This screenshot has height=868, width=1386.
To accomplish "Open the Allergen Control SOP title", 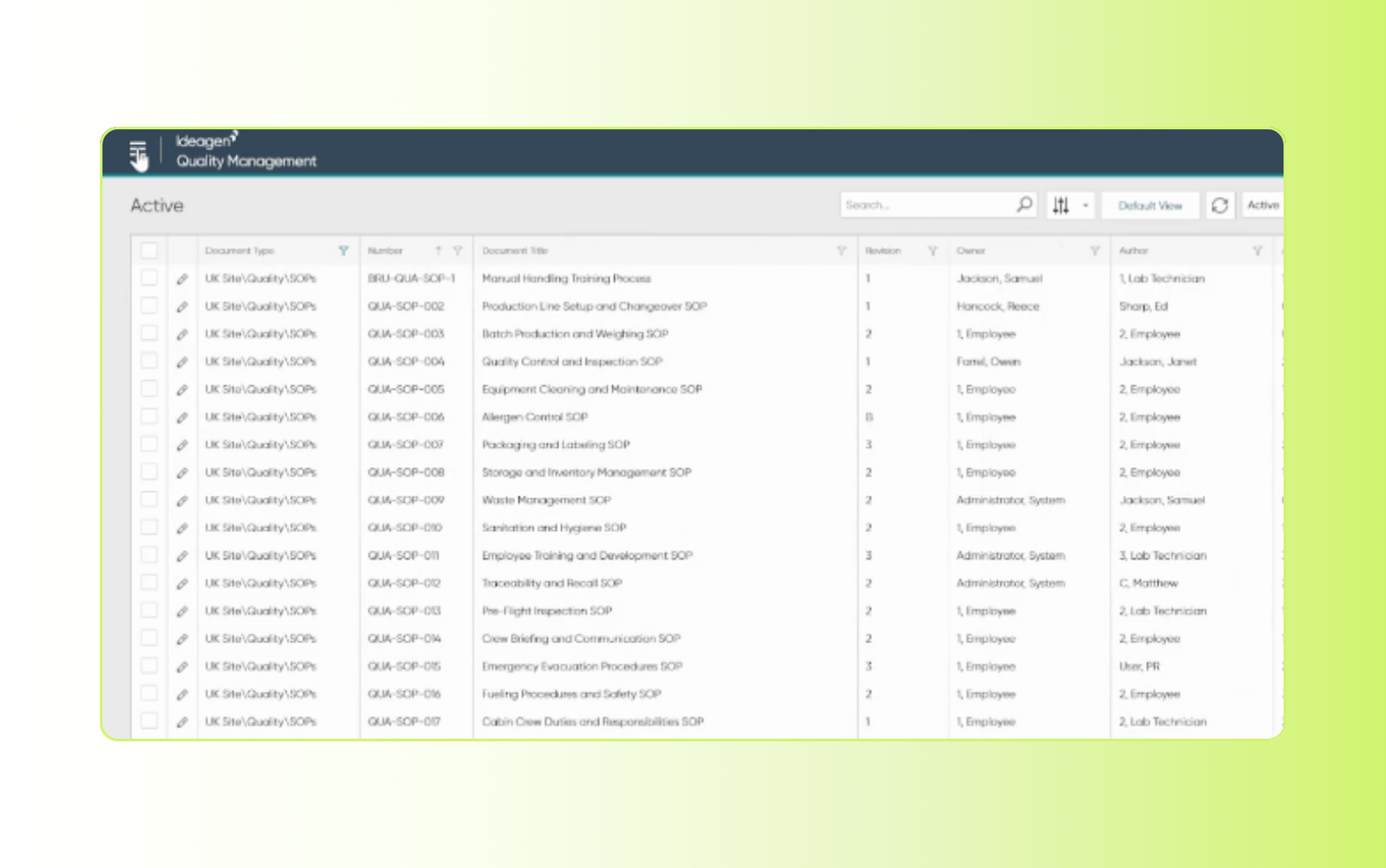I will (x=535, y=417).
